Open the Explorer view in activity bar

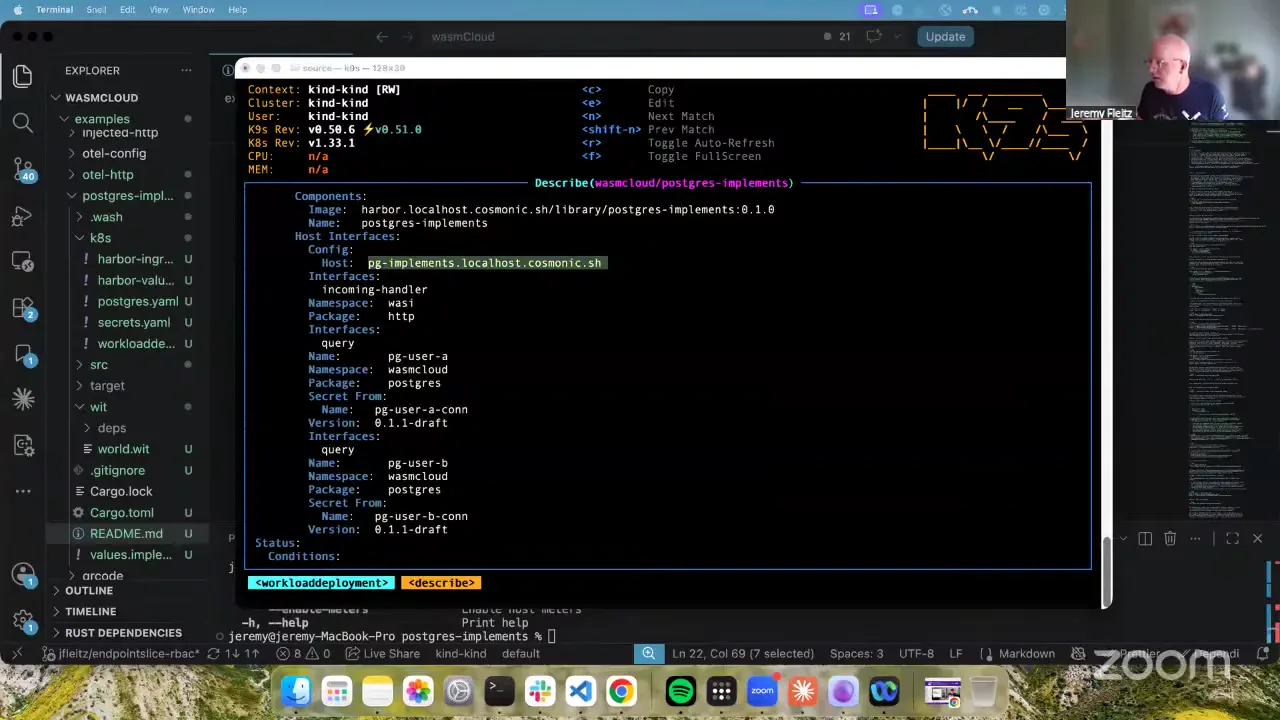click(23, 76)
